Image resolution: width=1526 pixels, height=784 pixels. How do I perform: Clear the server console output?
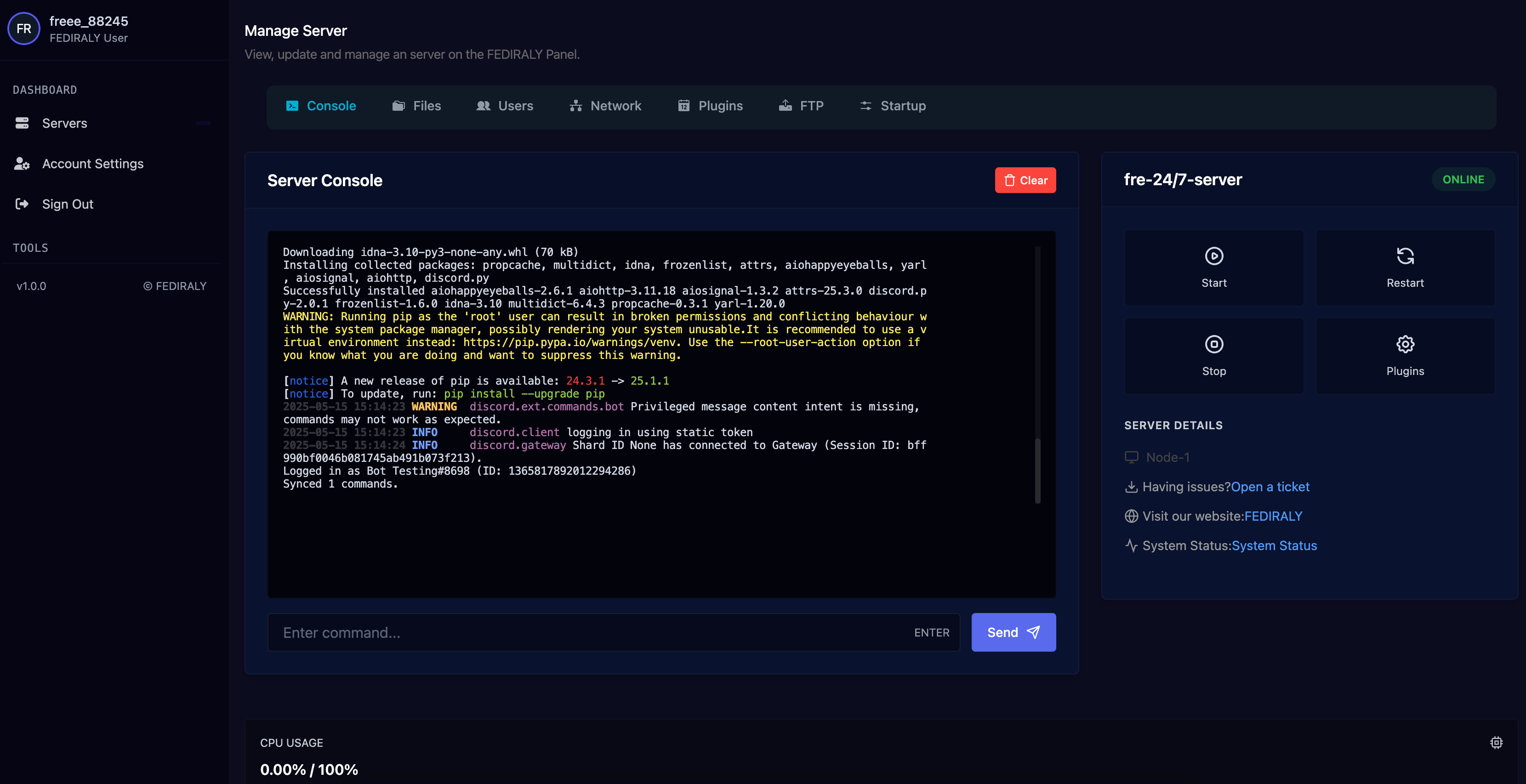(1025, 180)
